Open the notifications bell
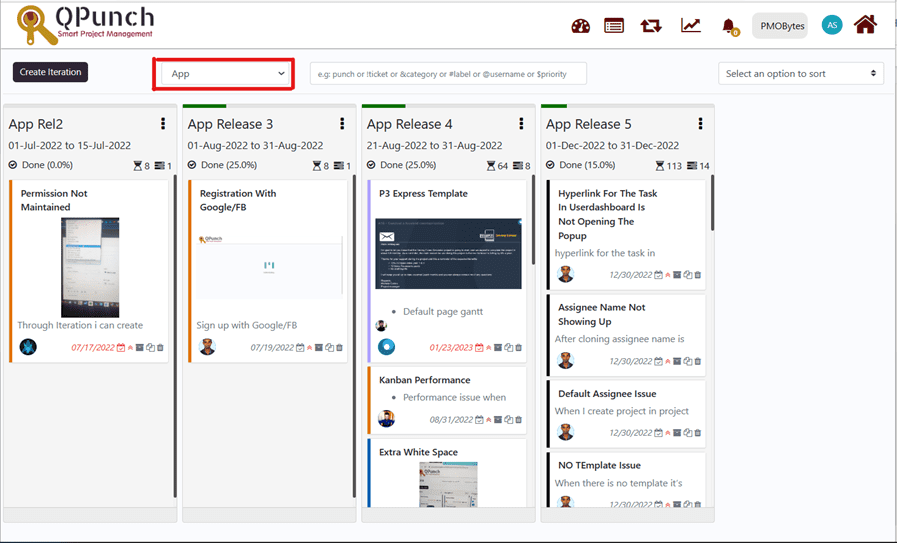Viewport: 897px width, 543px height. (x=729, y=26)
